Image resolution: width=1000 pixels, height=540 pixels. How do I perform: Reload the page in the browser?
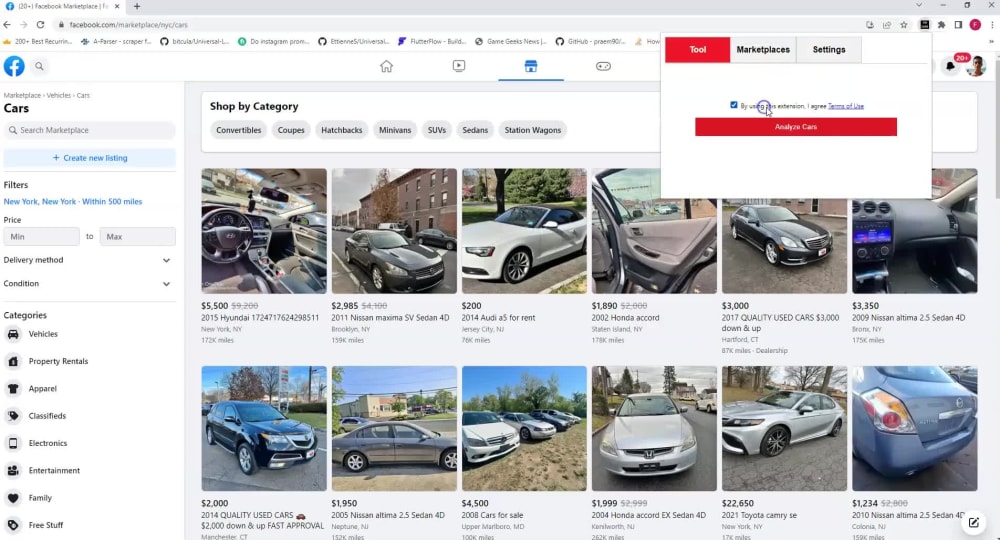(40, 25)
